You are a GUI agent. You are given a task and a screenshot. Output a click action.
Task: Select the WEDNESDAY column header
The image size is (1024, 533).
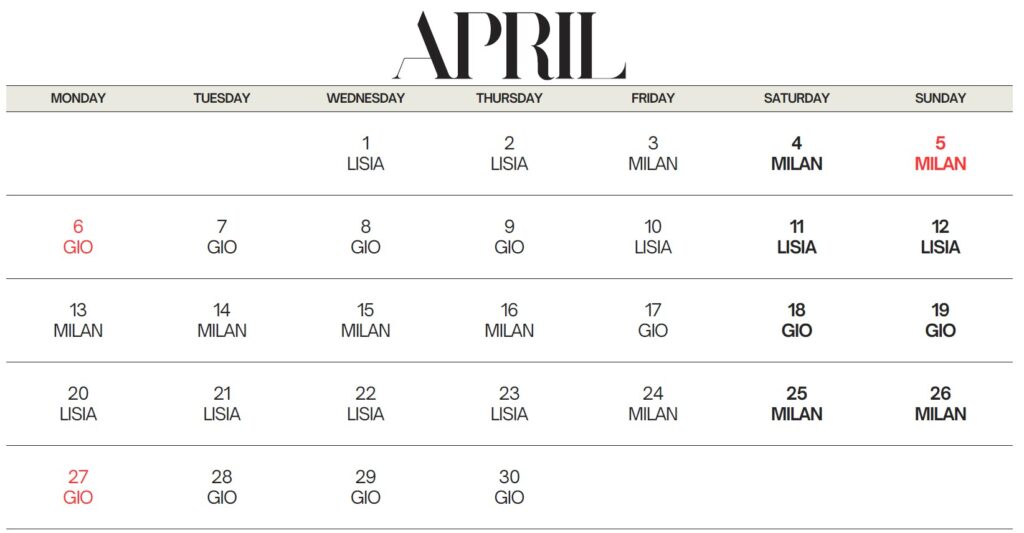pyautogui.click(x=365, y=98)
